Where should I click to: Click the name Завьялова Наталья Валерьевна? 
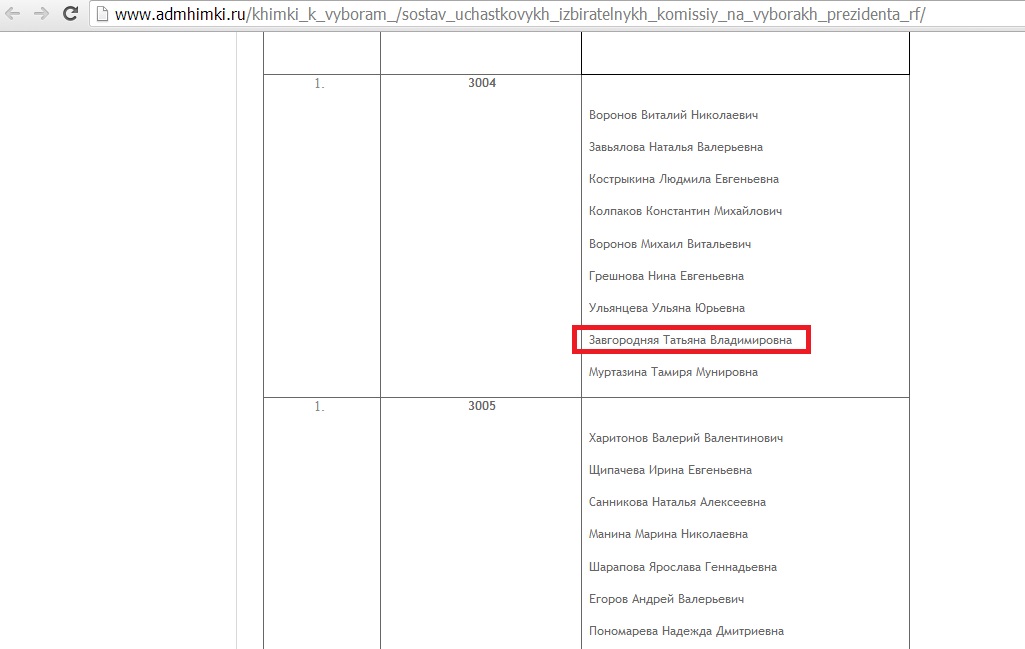coord(675,147)
